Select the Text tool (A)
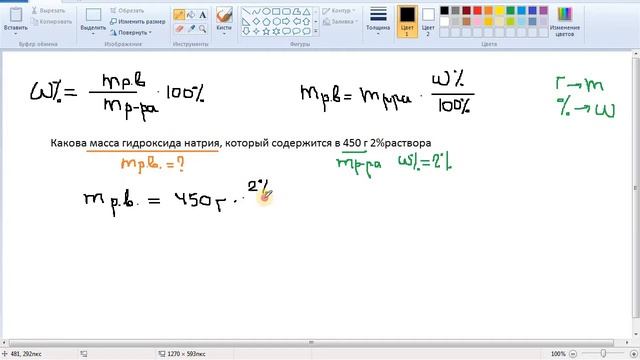This screenshot has height=360, width=640. click(x=202, y=15)
